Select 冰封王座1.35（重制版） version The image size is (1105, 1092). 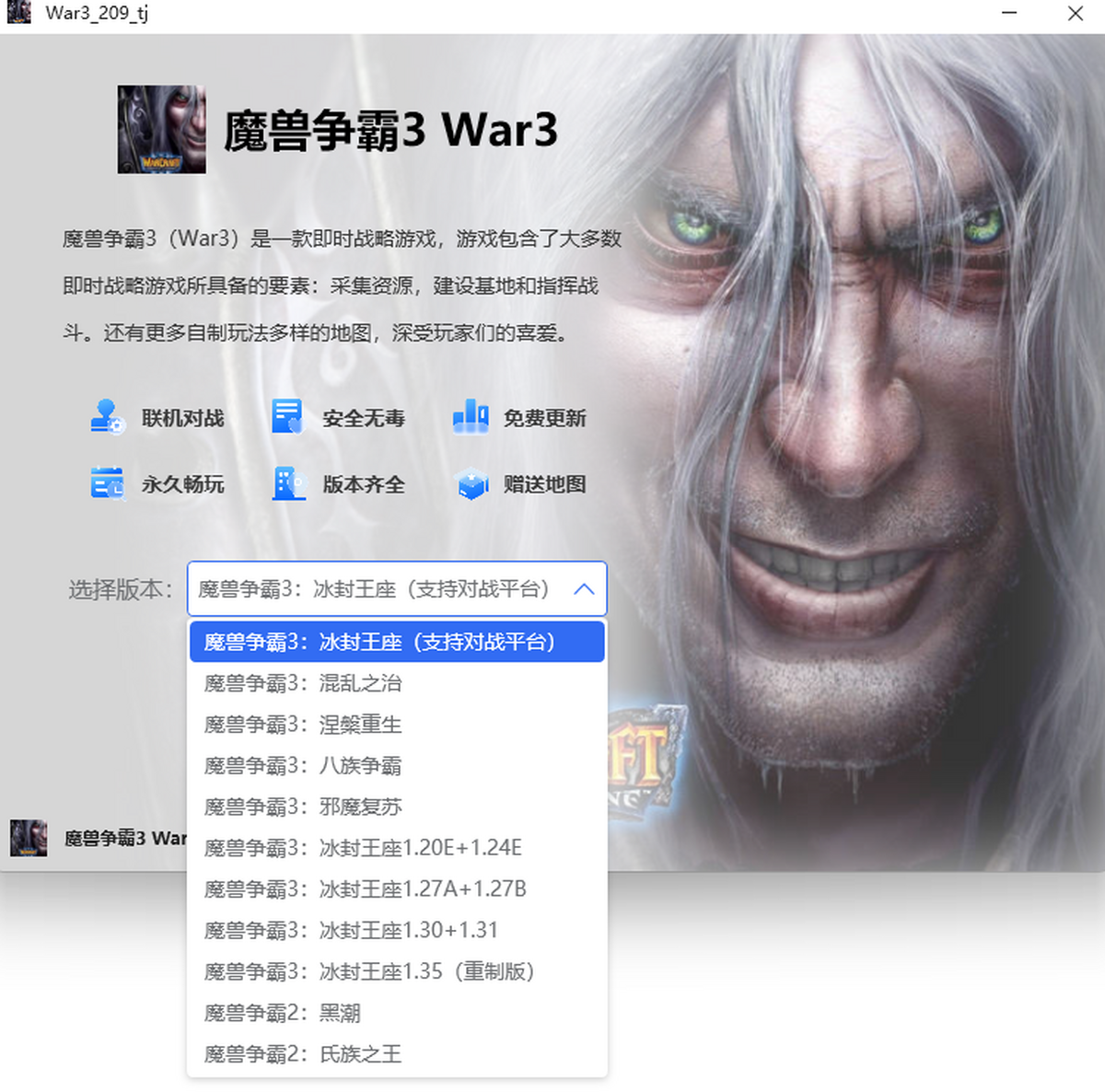click(397, 971)
